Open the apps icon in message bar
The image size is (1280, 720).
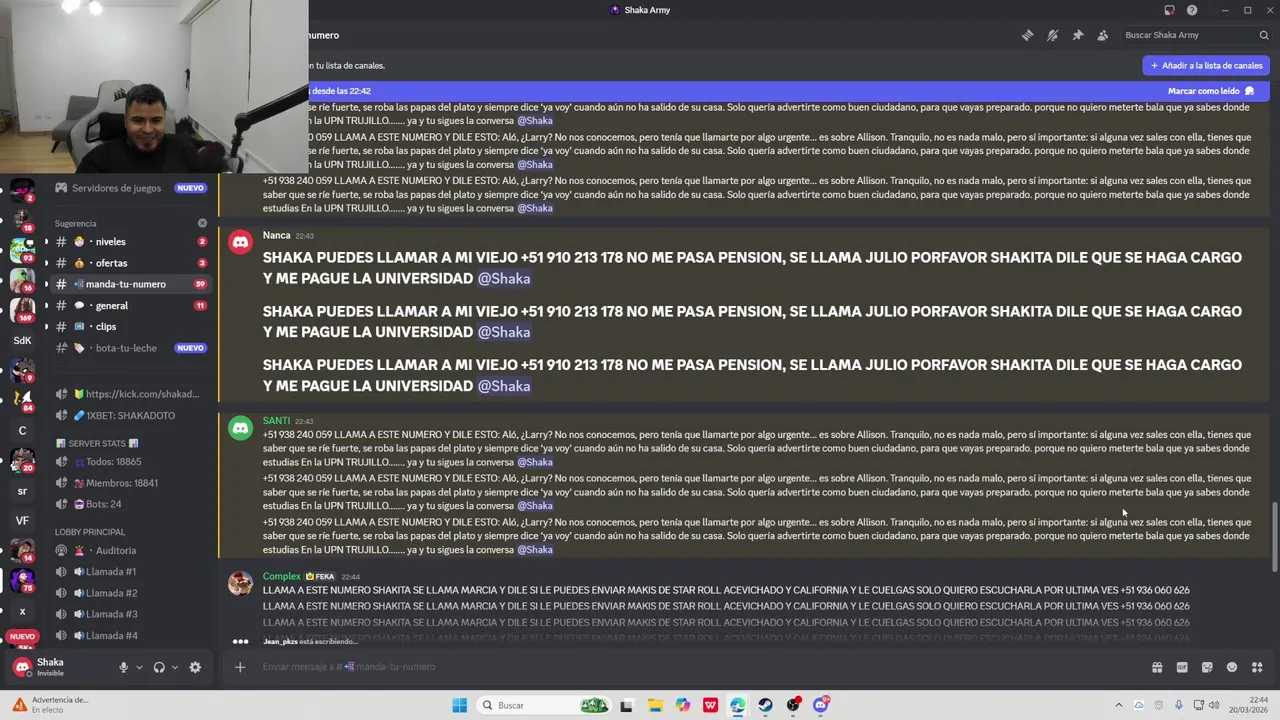click(1257, 667)
